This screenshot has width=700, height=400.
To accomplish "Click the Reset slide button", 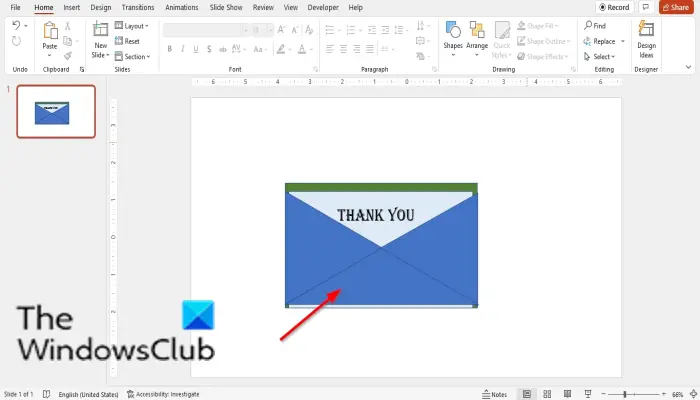I will 127,41.
